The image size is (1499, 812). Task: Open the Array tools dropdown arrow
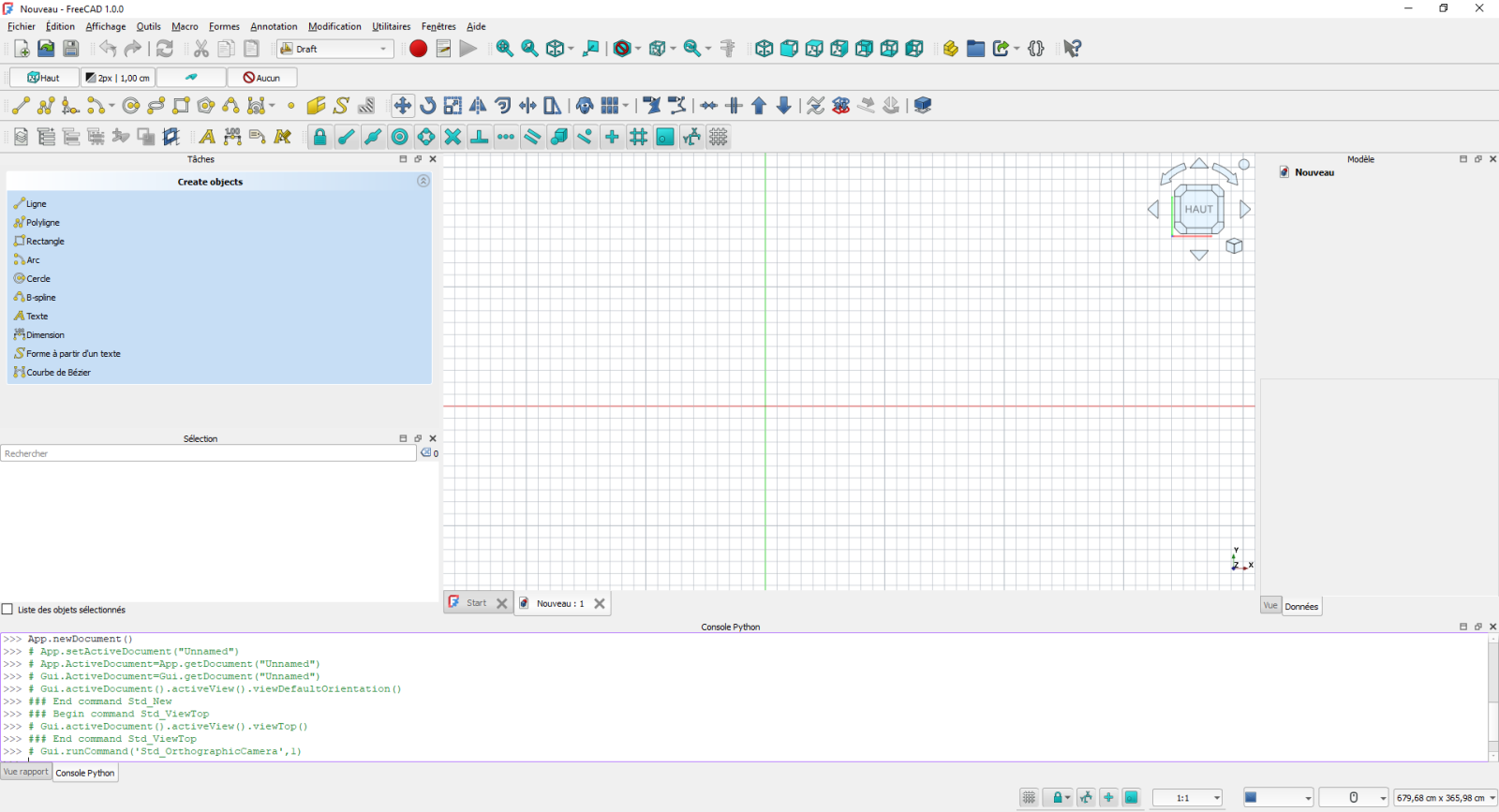[x=625, y=106]
